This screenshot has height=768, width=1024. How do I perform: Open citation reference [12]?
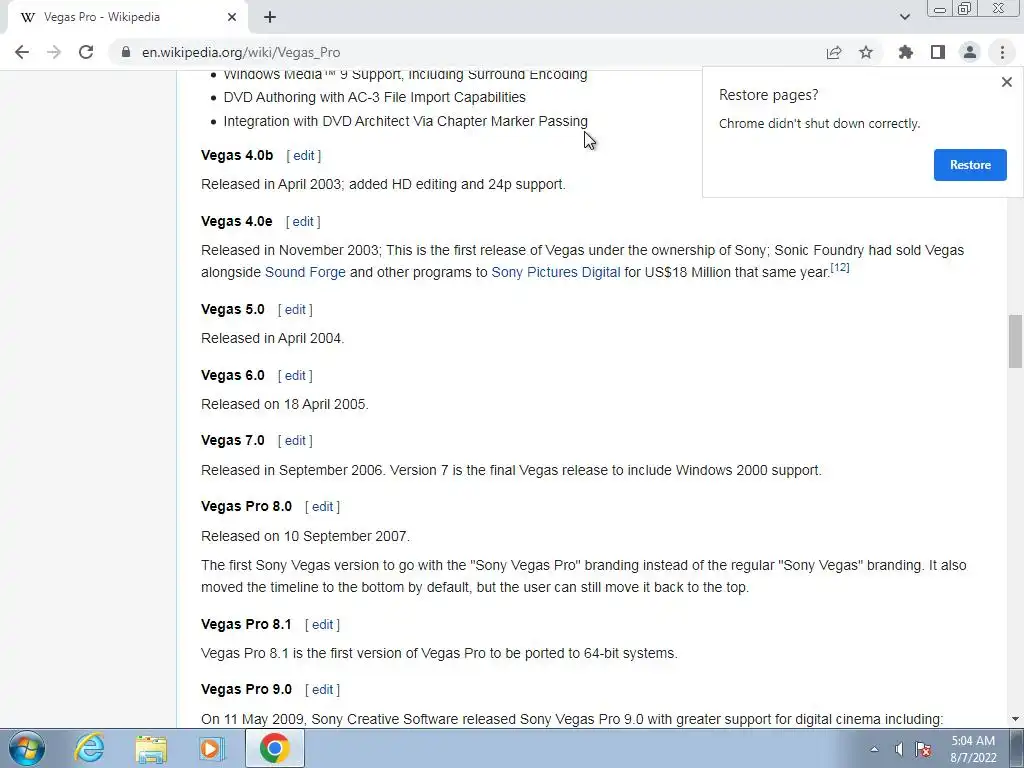(x=840, y=267)
